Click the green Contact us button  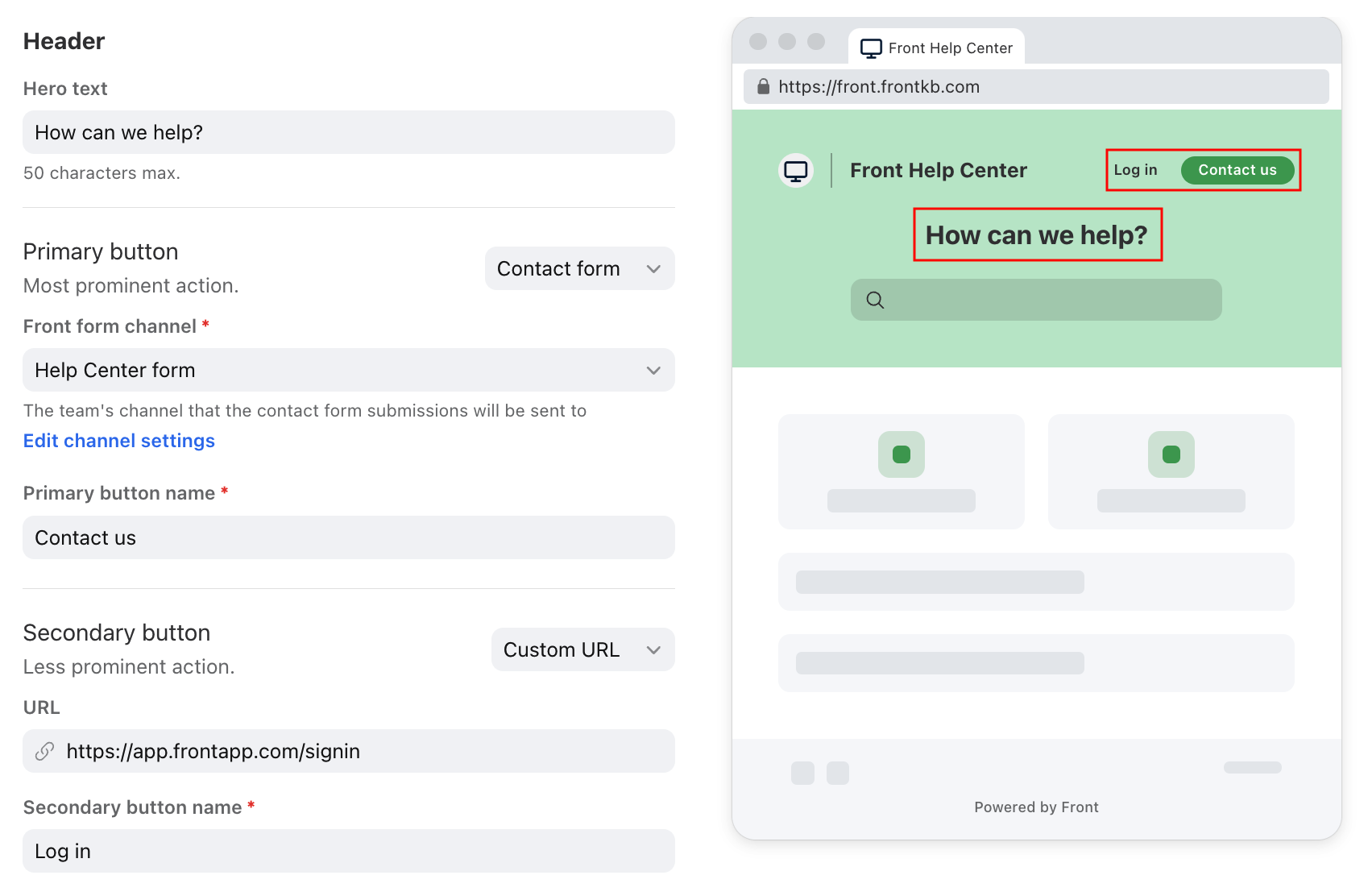(1237, 170)
